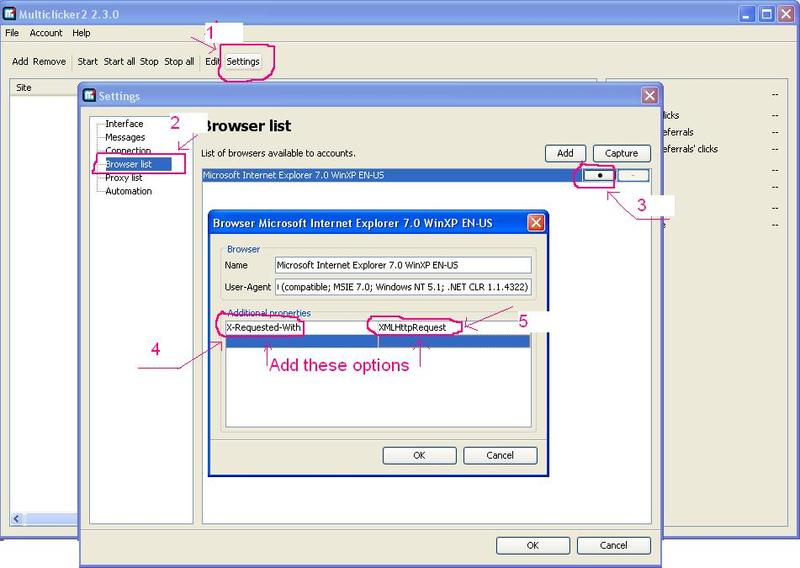
Task: Click Cancel in the Browser dialog
Action: (500, 455)
